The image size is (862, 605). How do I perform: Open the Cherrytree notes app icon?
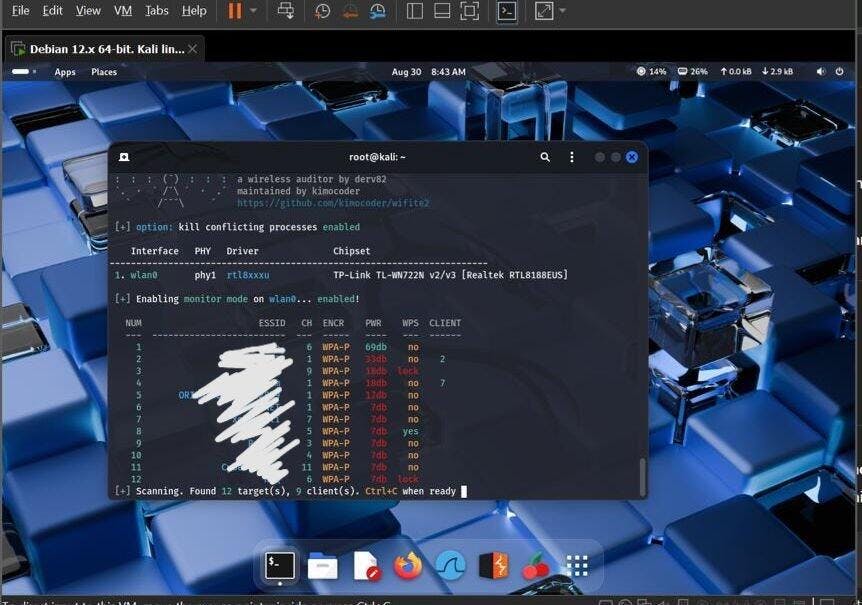click(536, 566)
